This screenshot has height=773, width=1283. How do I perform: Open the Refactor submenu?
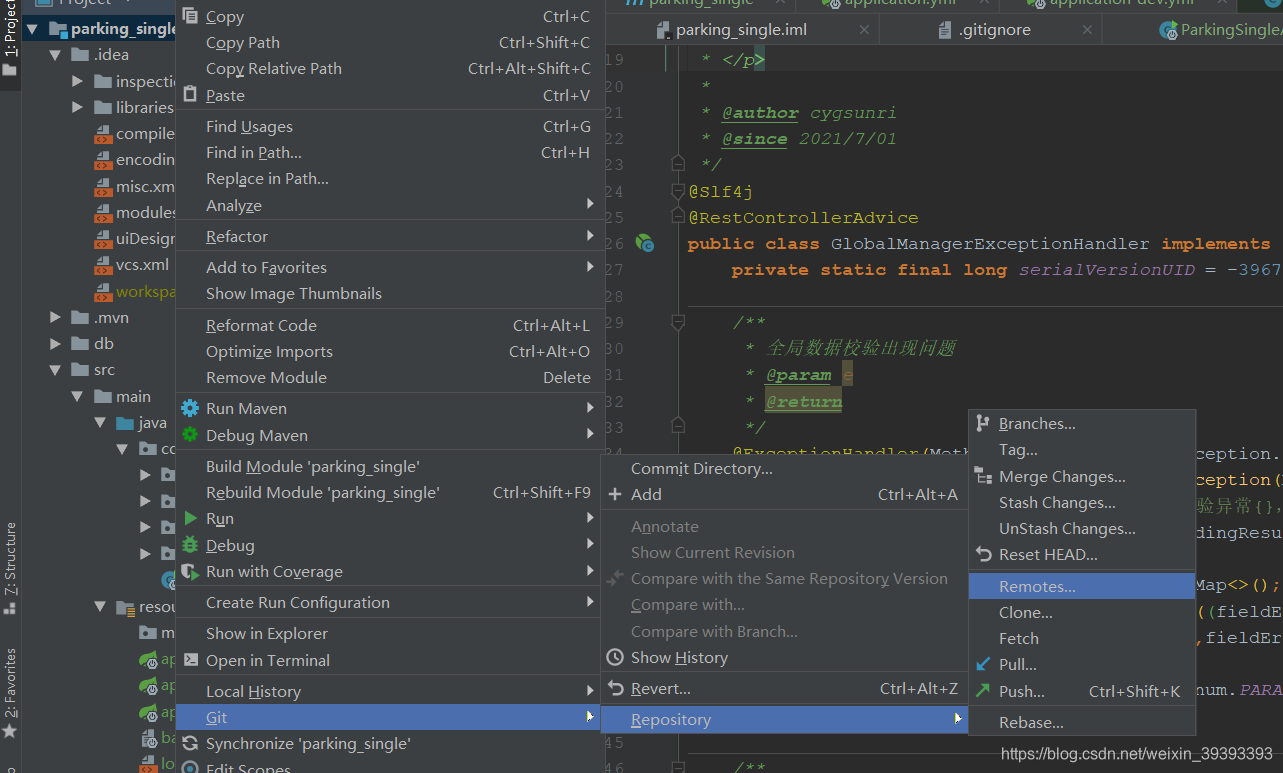pos(390,236)
